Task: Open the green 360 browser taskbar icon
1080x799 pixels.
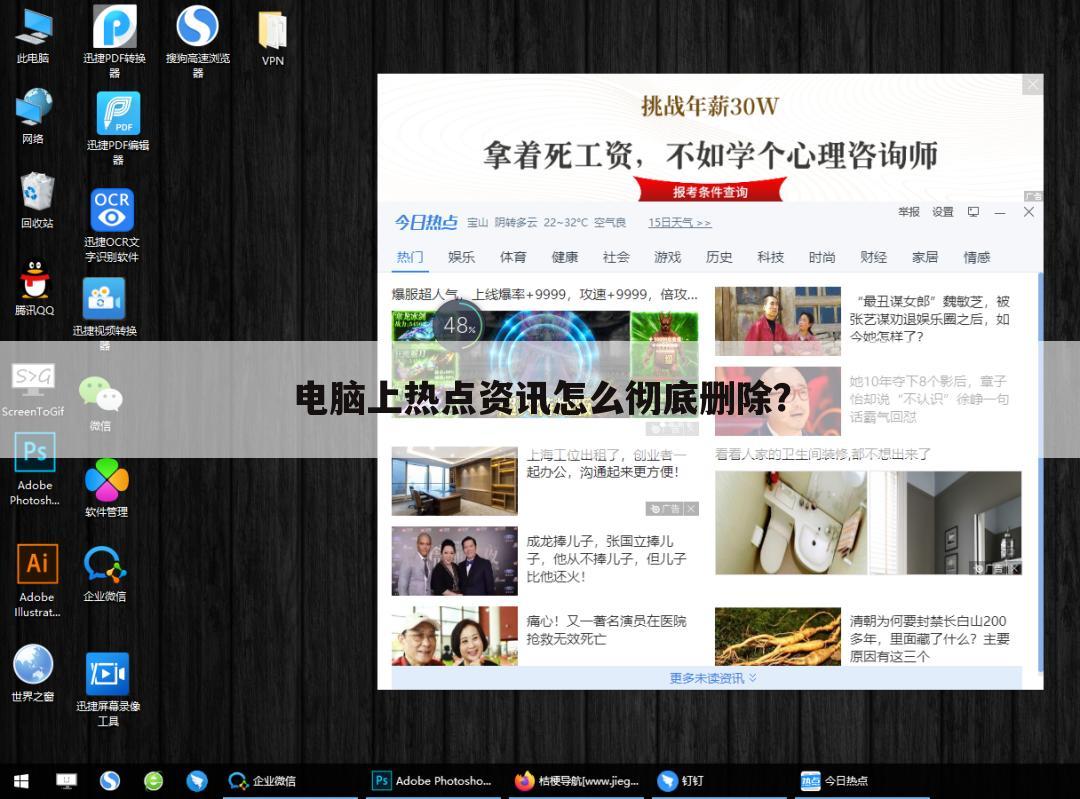Action: click(153, 781)
